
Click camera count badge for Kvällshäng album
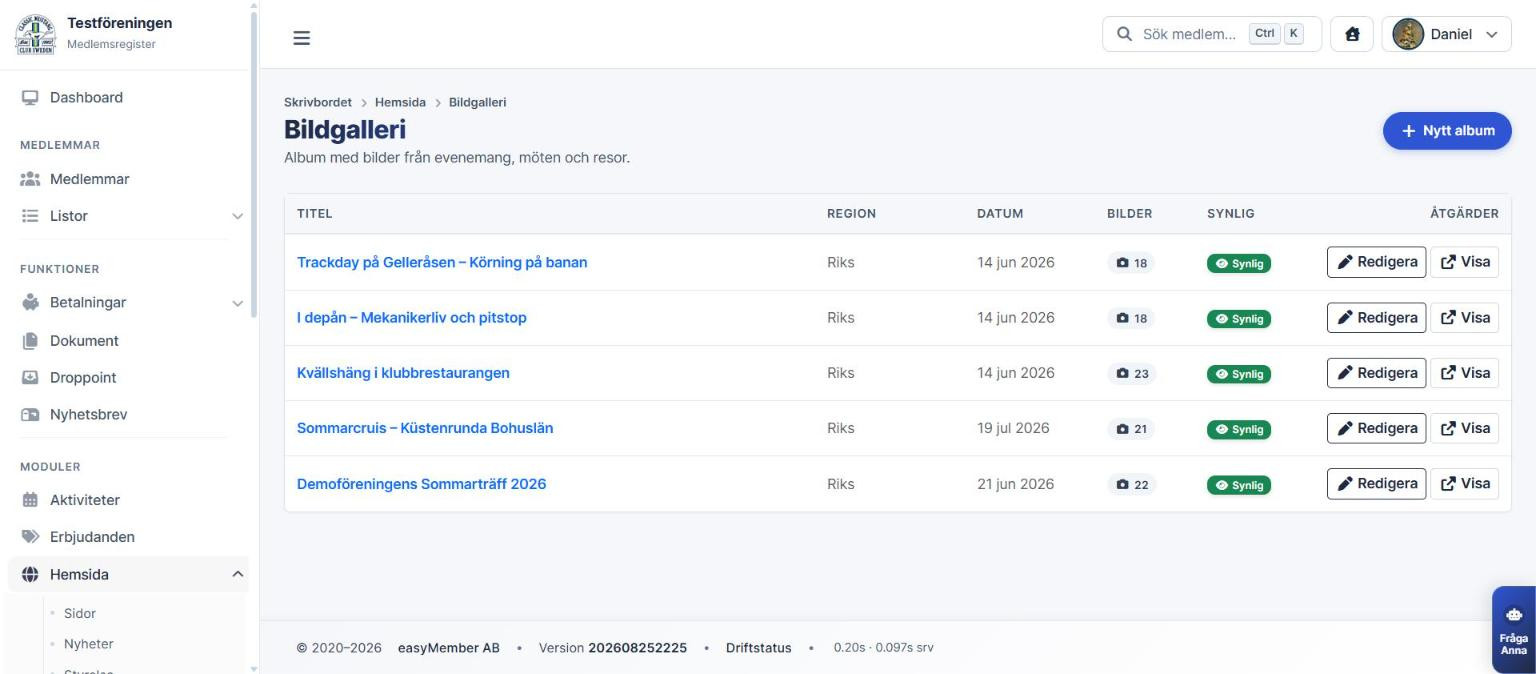click(1131, 374)
